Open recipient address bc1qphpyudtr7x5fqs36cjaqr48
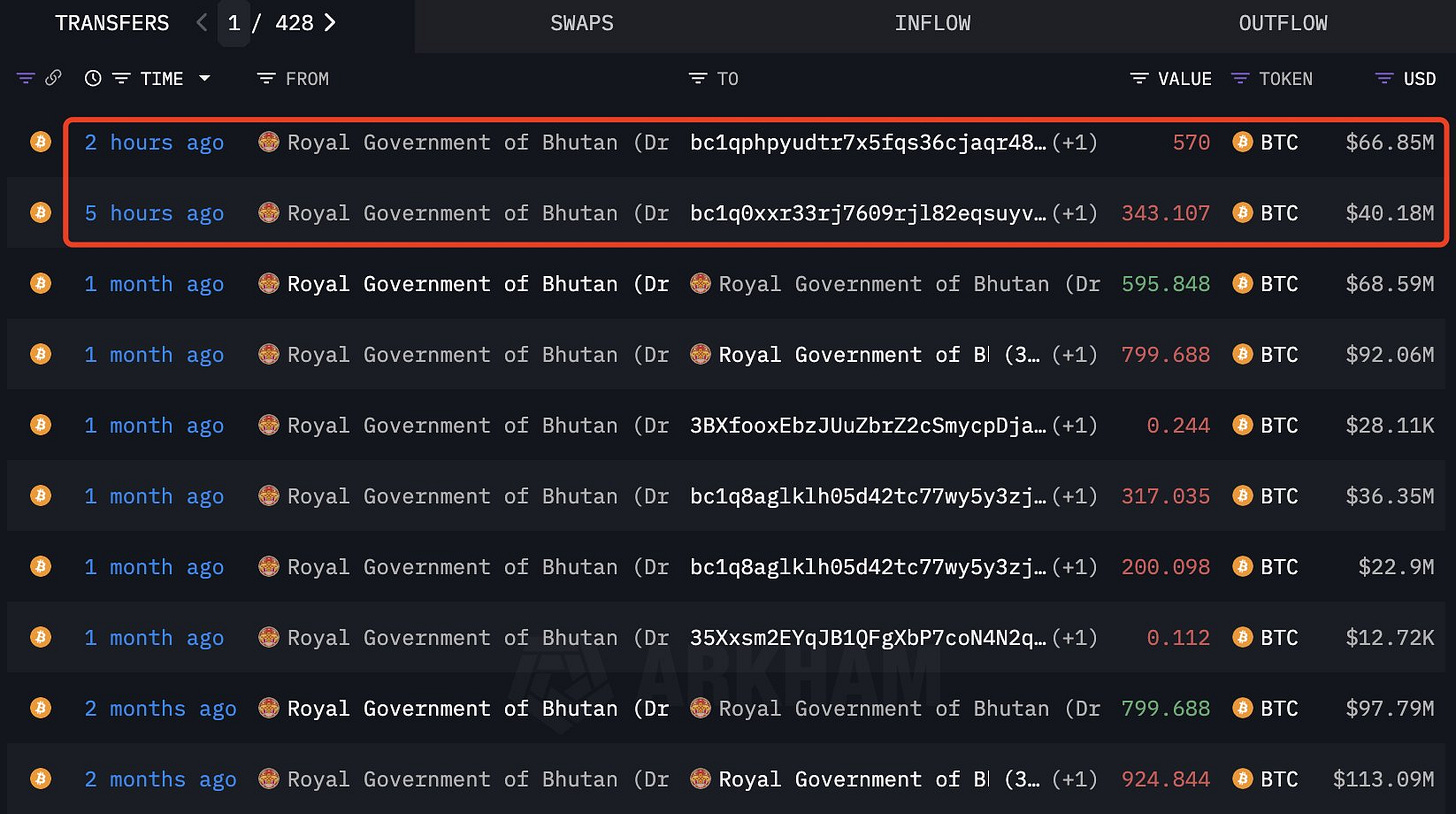1456x814 pixels. 869,142
